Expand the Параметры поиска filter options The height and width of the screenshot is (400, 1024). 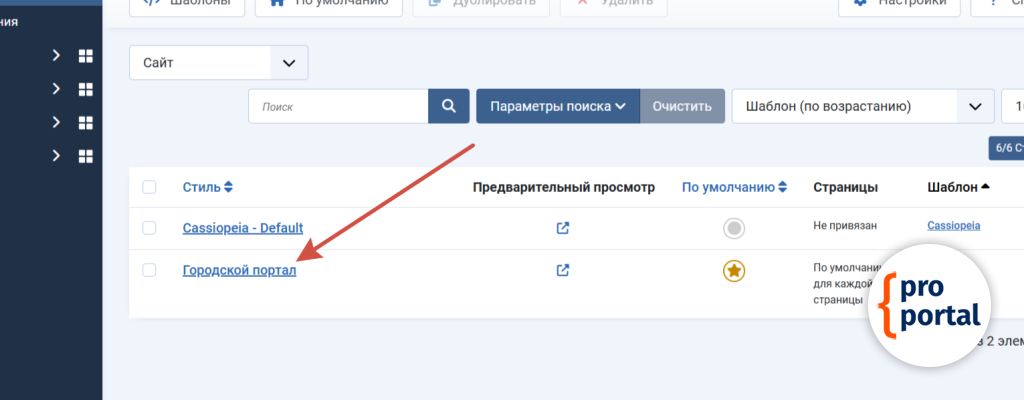(x=558, y=106)
